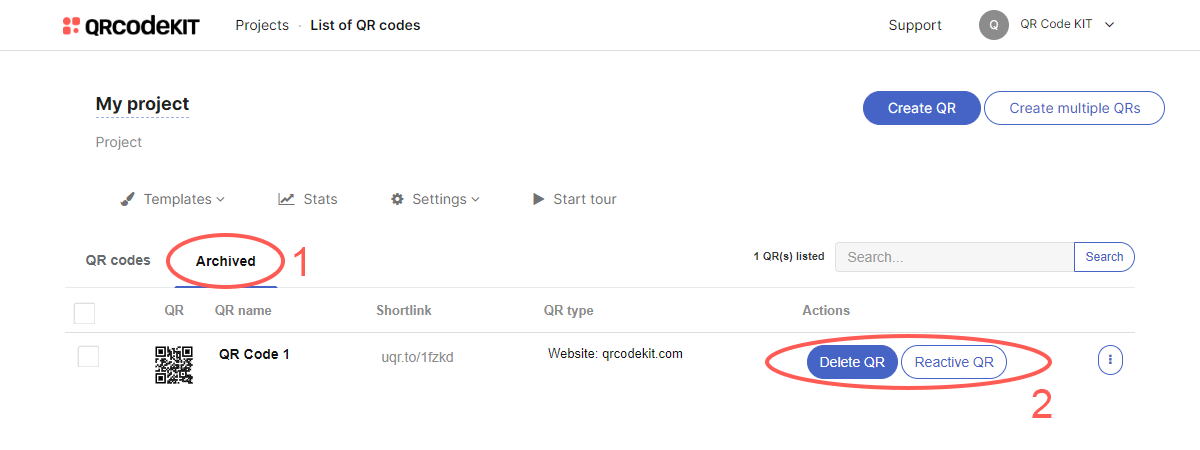Switch to the QR codes tab
The width and height of the screenshot is (1200, 450).
(118, 260)
